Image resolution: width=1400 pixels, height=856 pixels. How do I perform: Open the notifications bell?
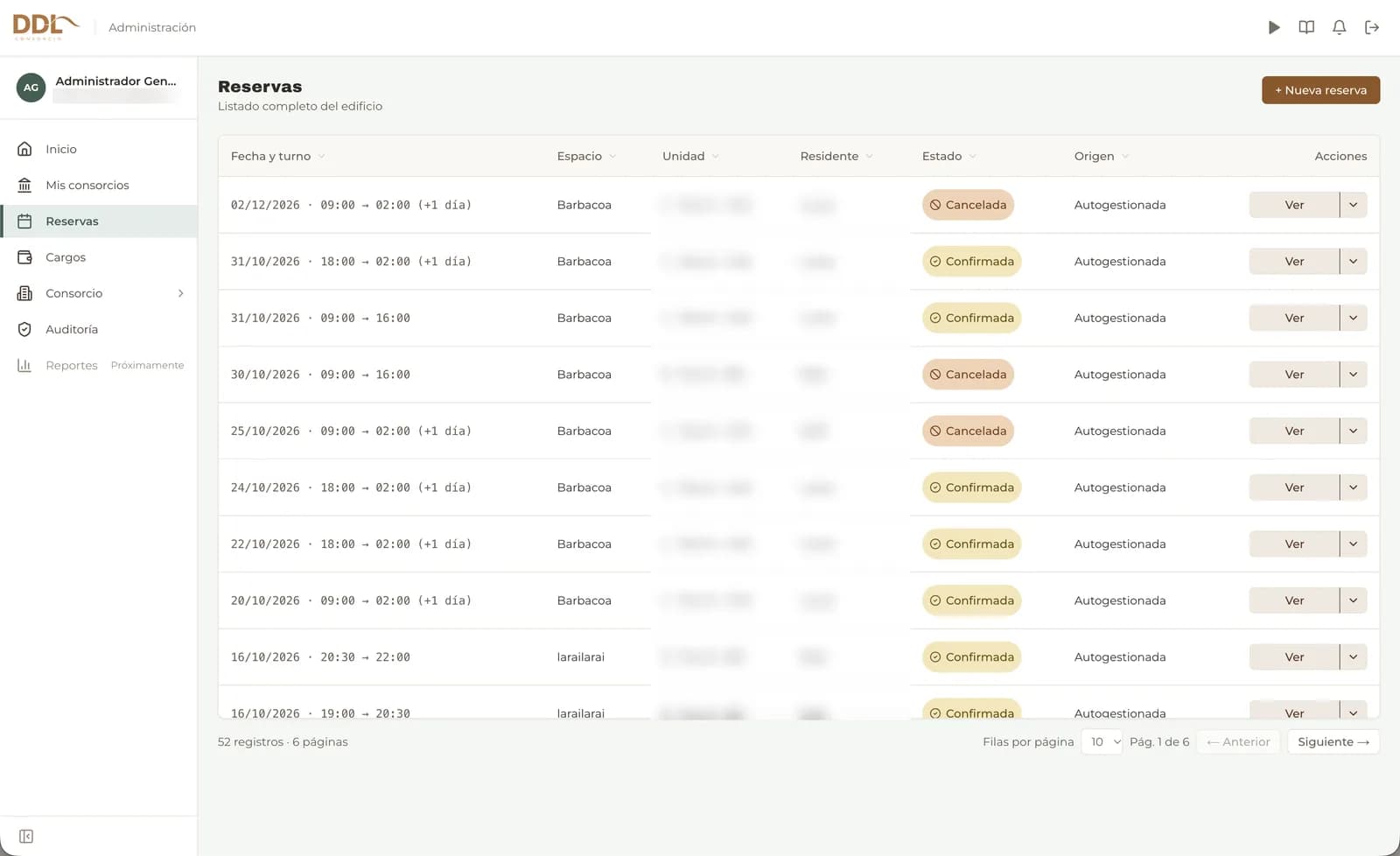tap(1339, 27)
